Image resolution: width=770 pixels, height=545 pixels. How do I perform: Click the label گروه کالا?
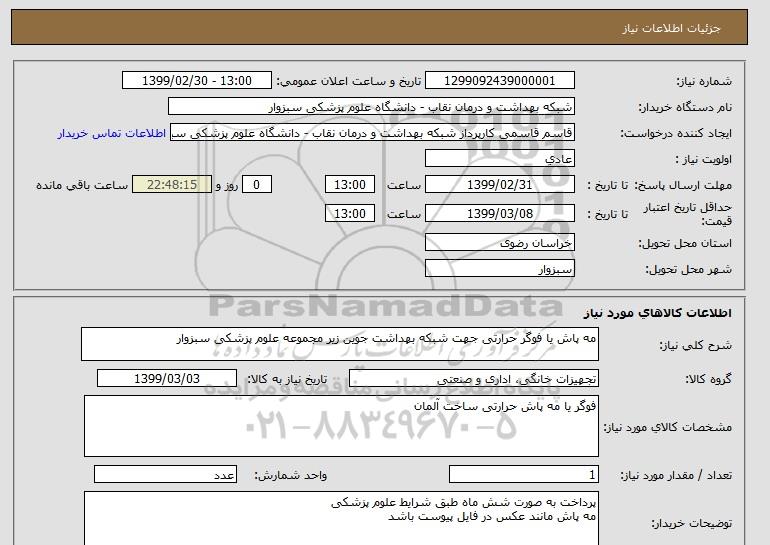(x=709, y=379)
